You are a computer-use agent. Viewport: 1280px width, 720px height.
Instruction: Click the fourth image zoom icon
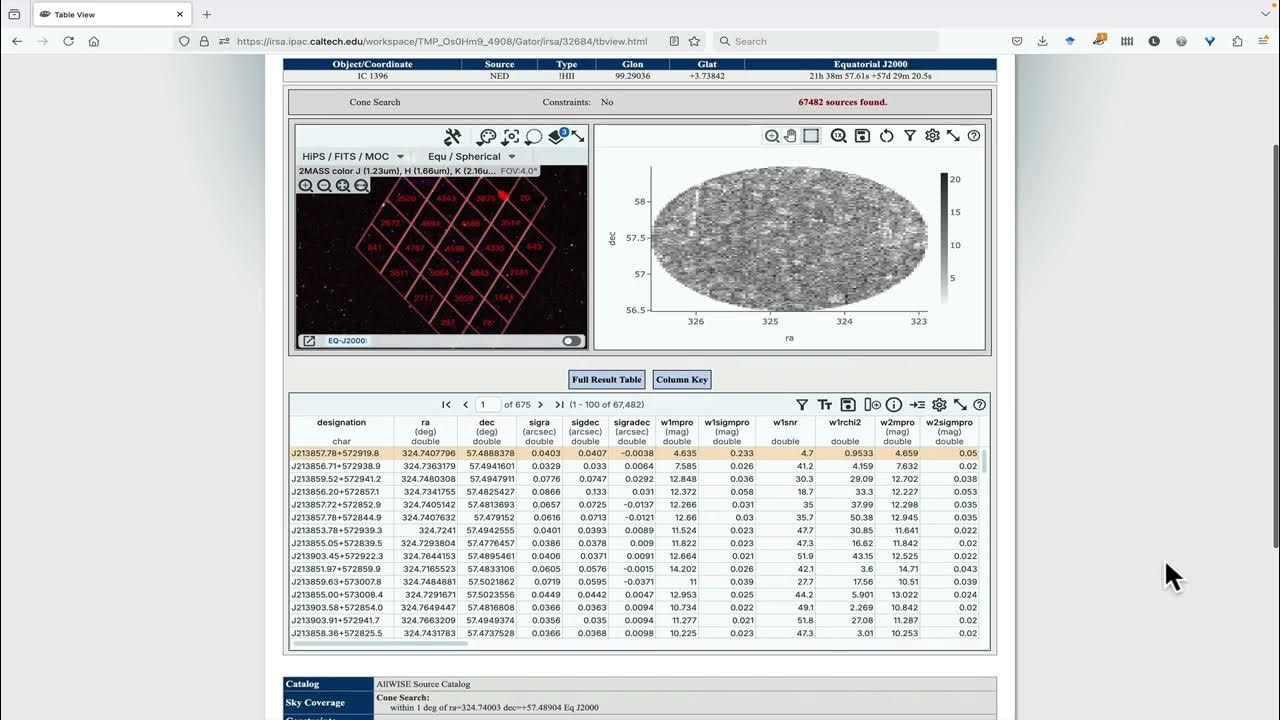(x=361, y=185)
